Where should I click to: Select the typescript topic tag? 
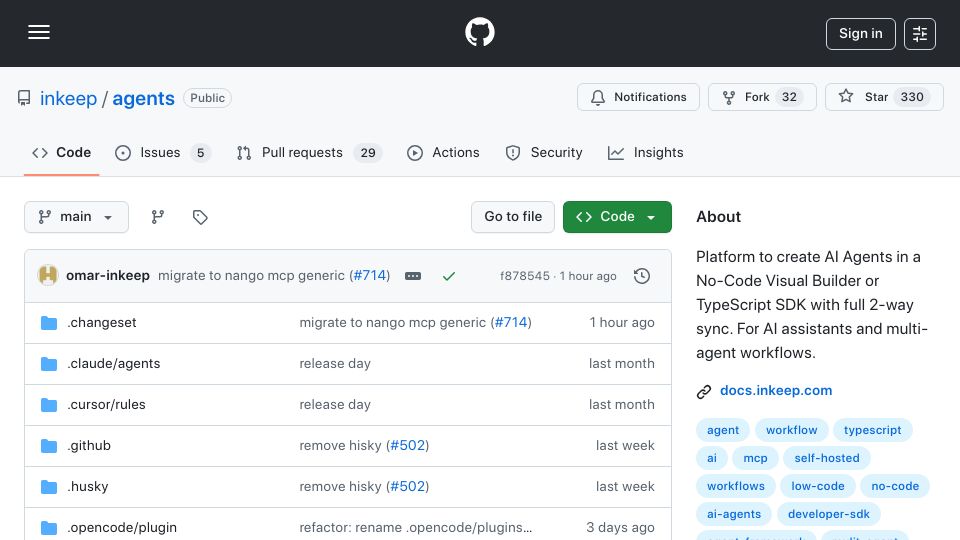click(x=872, y=430)
